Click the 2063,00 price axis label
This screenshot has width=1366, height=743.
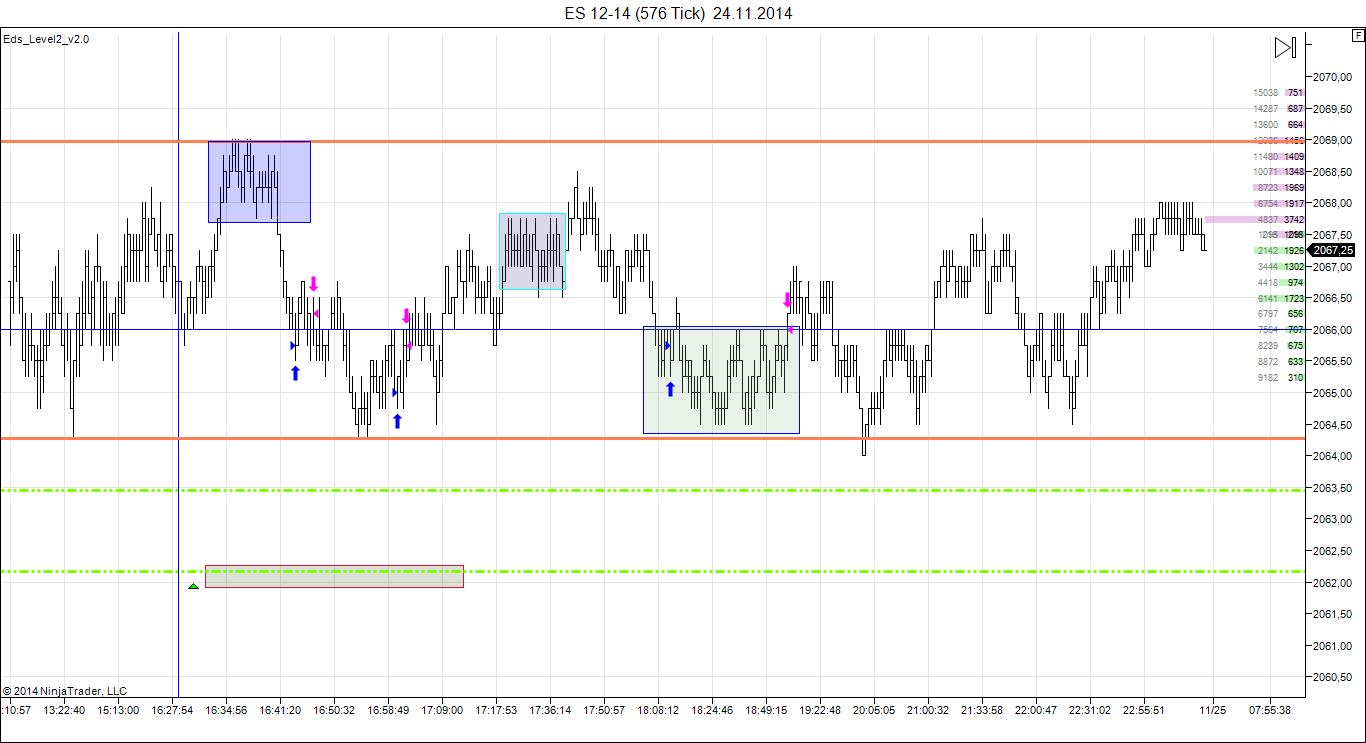[x=1332, y=519]
